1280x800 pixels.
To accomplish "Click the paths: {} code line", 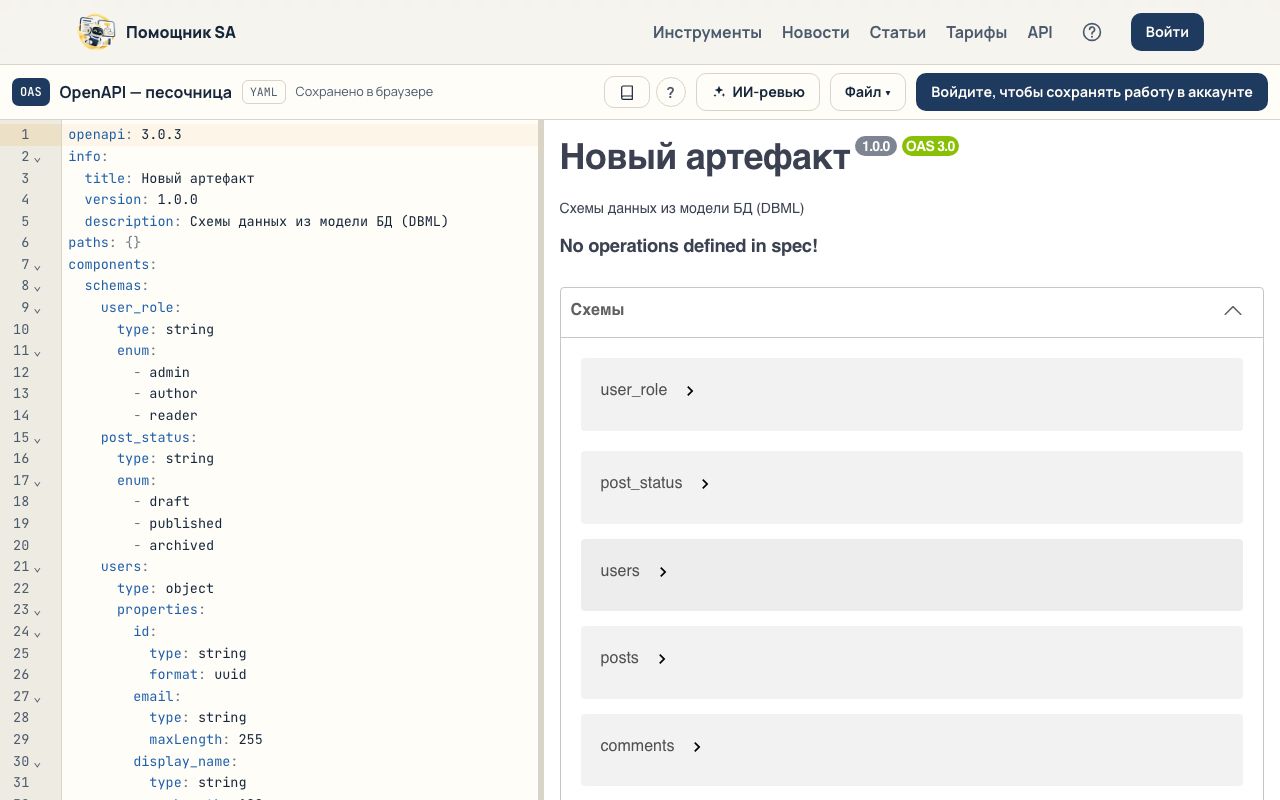I will (x=105, y=243).
